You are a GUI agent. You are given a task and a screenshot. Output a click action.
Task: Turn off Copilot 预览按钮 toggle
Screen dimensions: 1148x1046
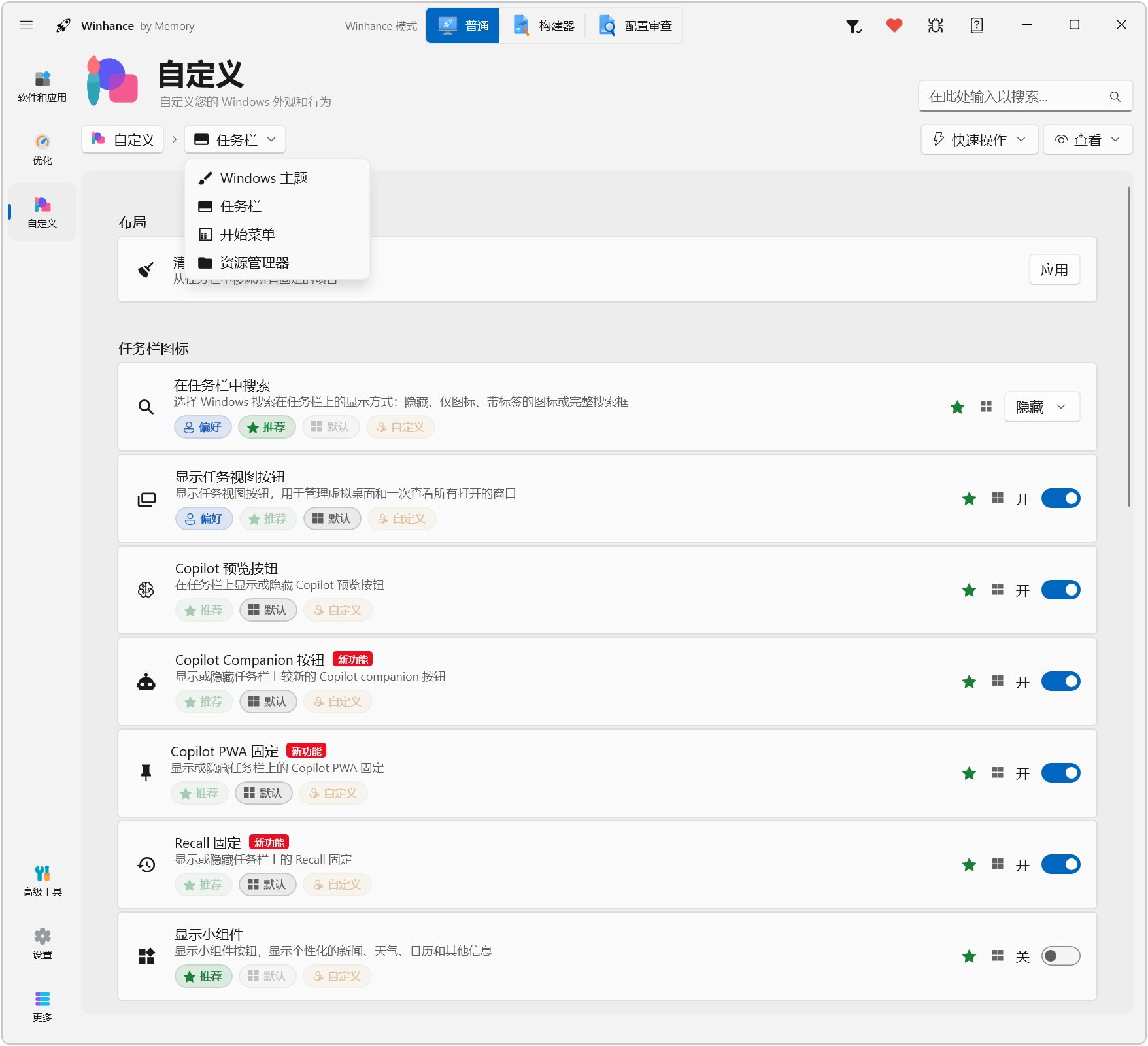[1060, 590]
